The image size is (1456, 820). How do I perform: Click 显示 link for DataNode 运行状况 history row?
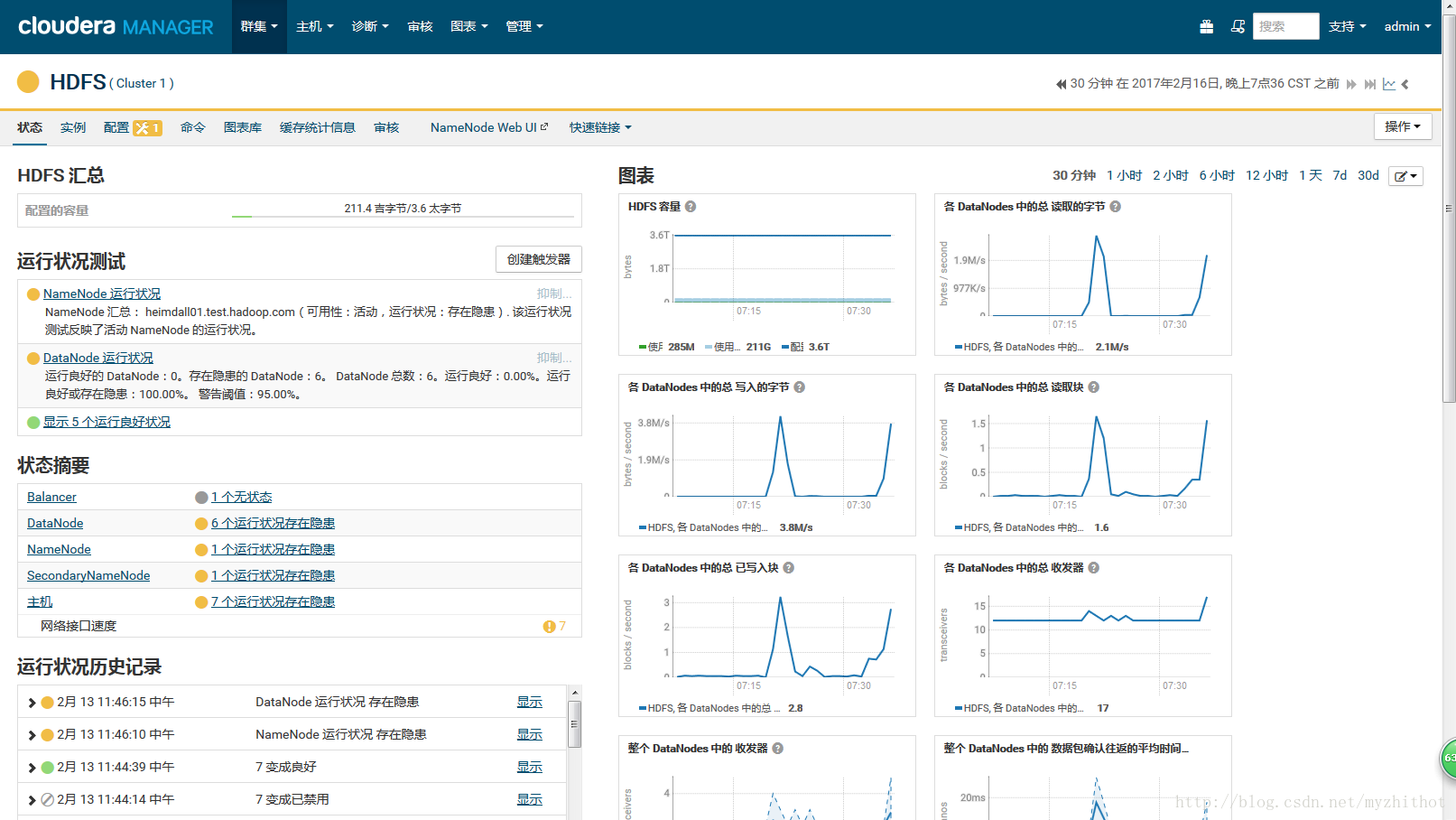pyautogui.click(x=530, y=703)
